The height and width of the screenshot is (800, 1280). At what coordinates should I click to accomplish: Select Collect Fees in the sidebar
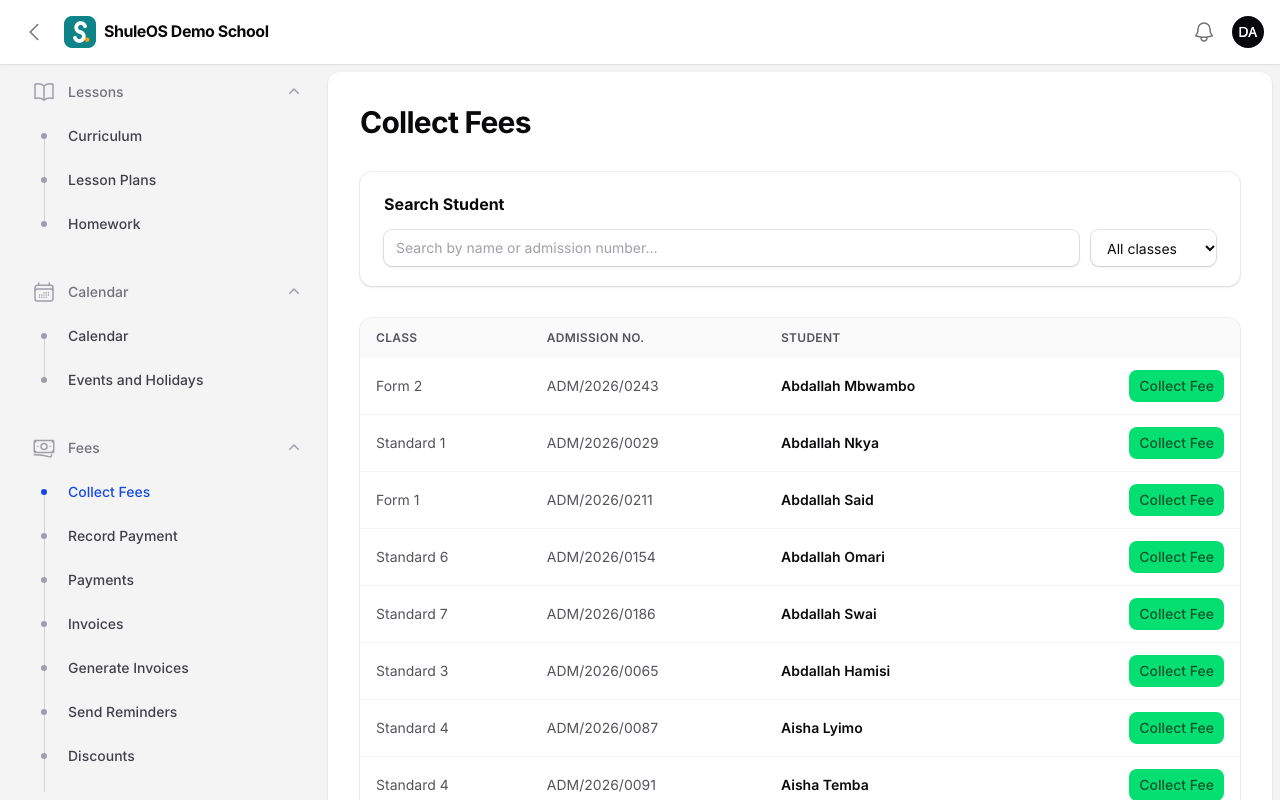click(x=109, y=492)
